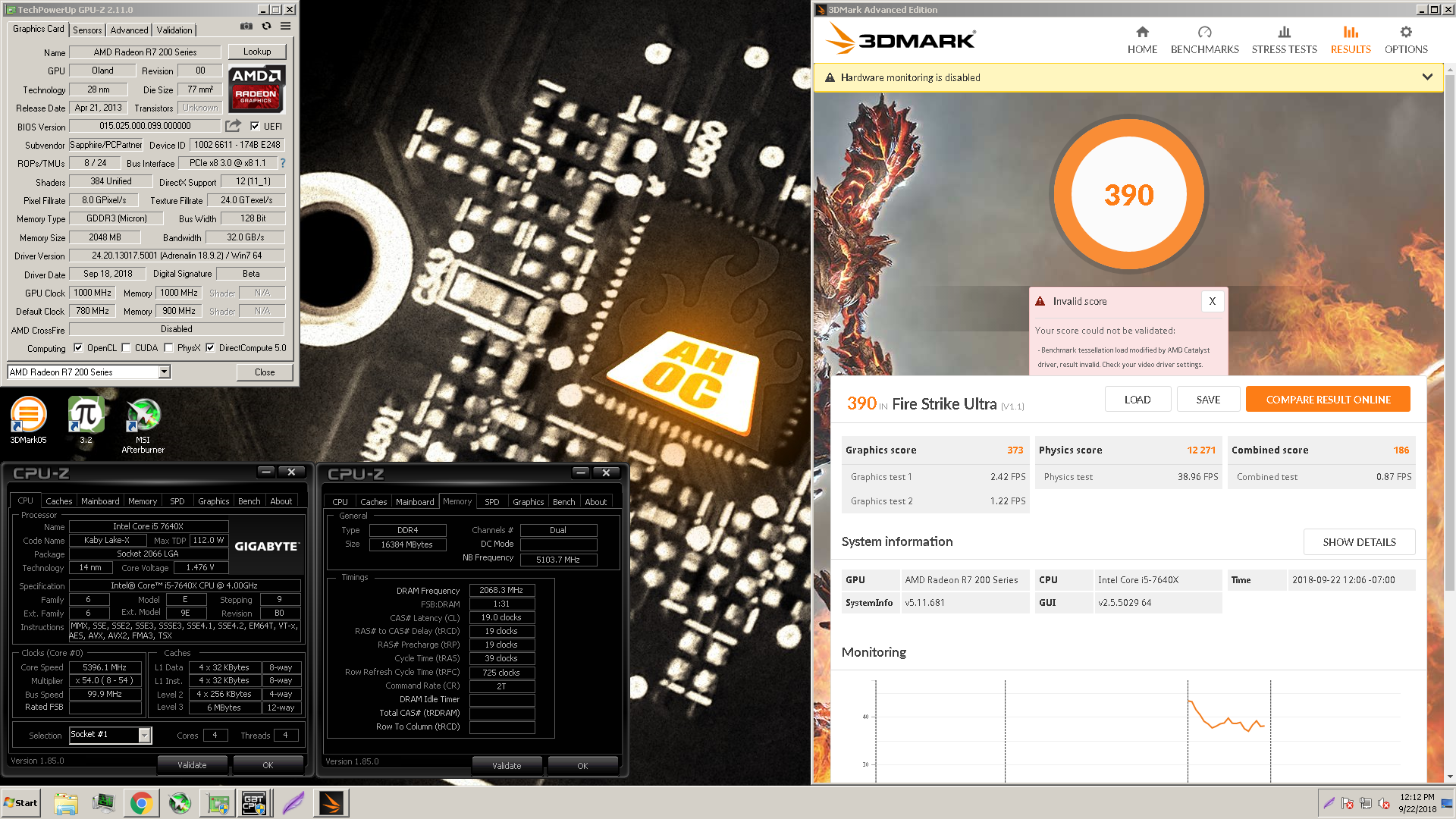Toggle the CUDA checkbox
The height and width of the screenshot is (819, 1456).
126,348
